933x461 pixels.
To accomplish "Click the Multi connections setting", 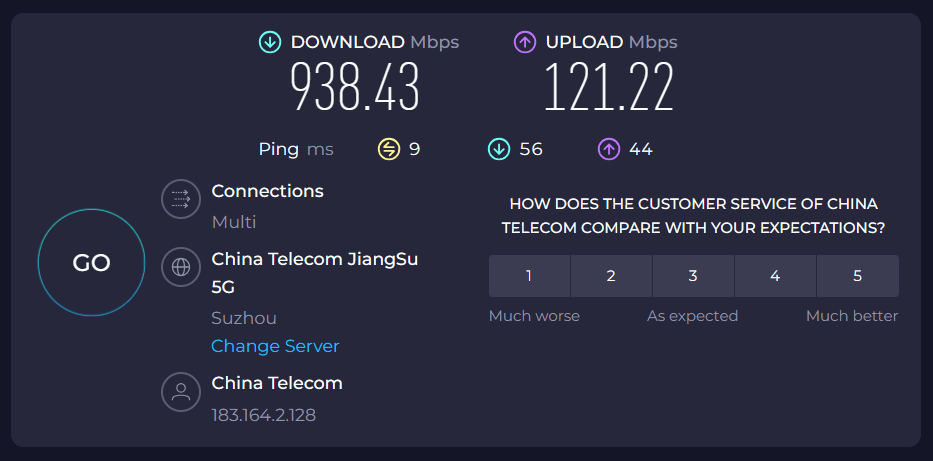I will (x=234, y=222).
